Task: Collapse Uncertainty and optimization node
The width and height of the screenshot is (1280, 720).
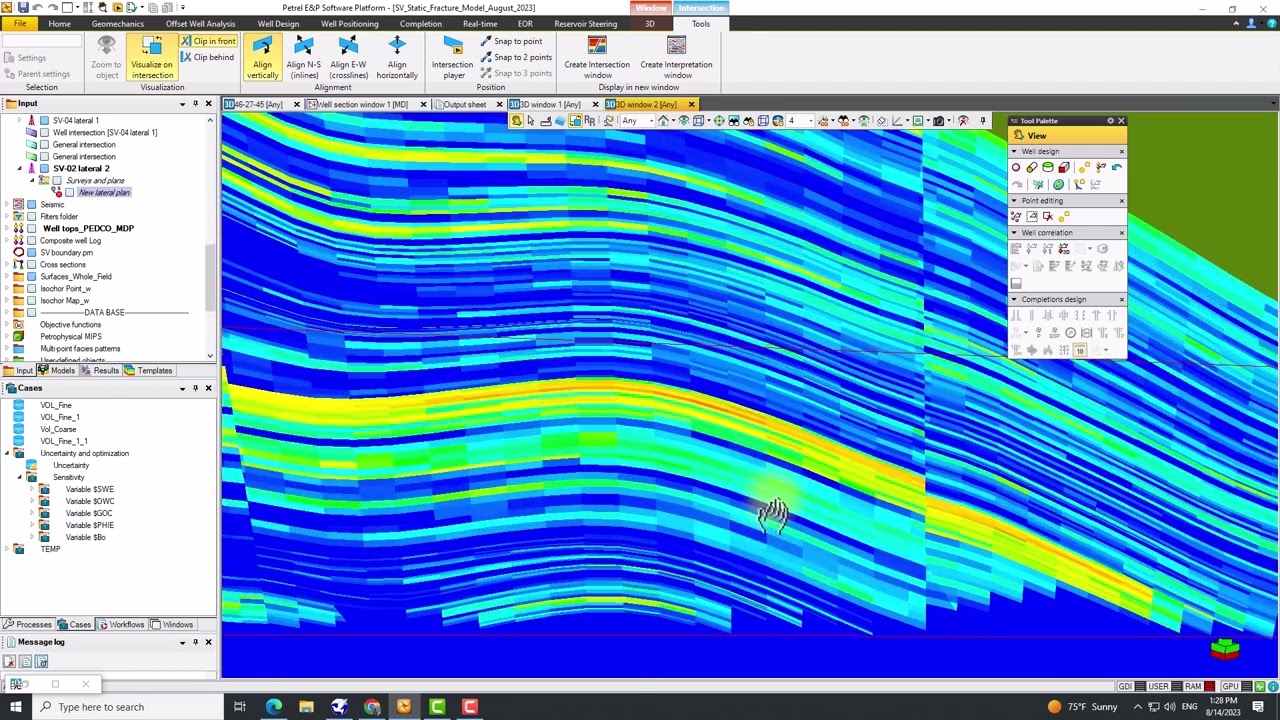Action: click(x=7, y=453)
